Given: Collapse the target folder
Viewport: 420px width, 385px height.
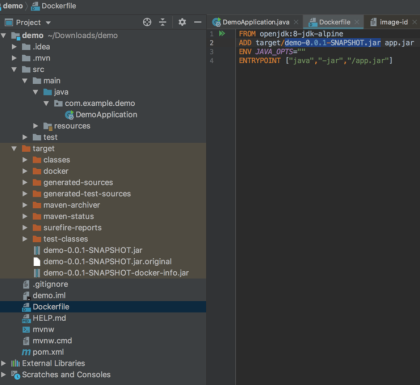Looking at the screenshot, I should click(14, 148).
